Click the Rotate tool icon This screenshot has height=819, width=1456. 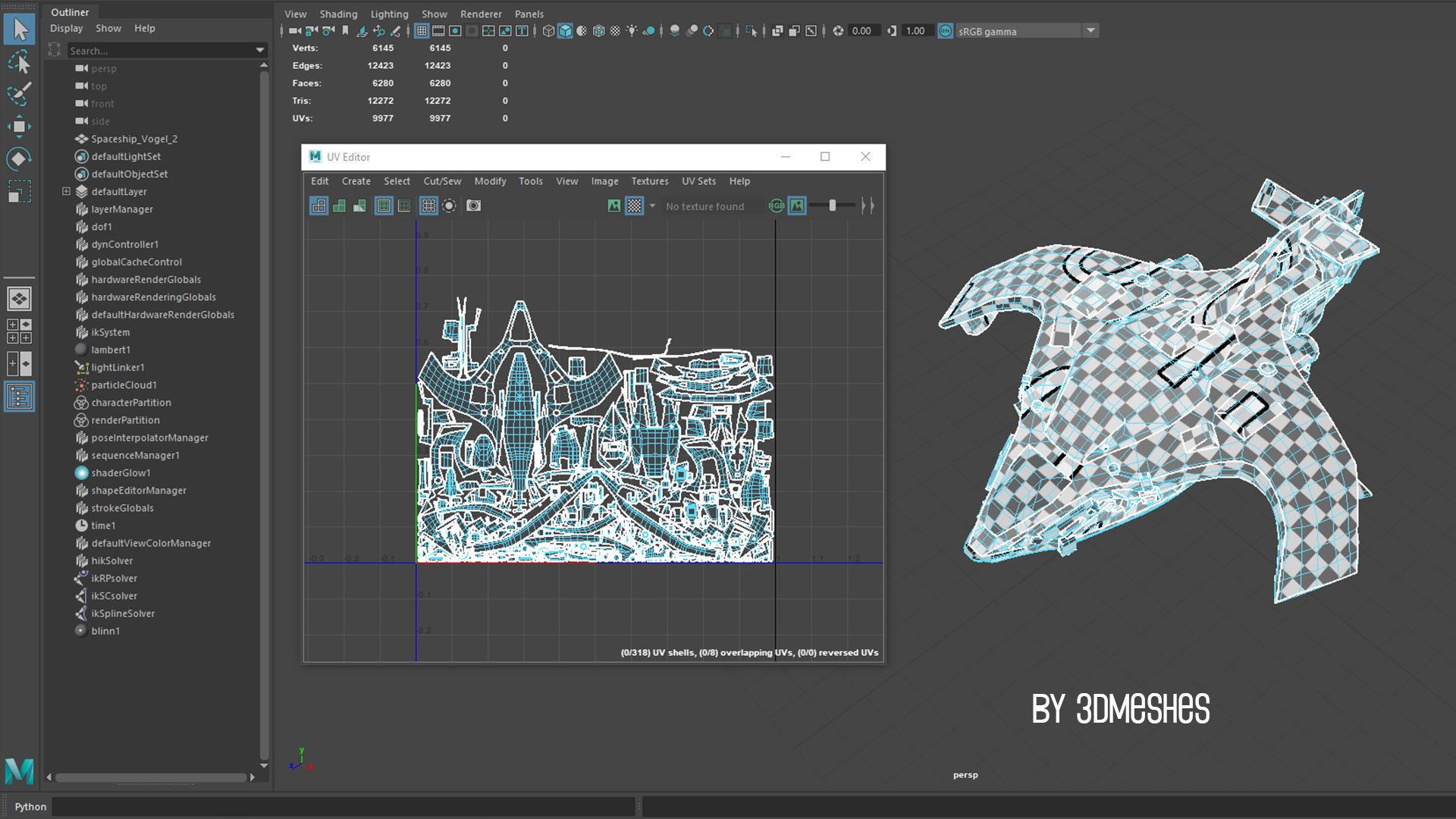click(x=19, y=158)
